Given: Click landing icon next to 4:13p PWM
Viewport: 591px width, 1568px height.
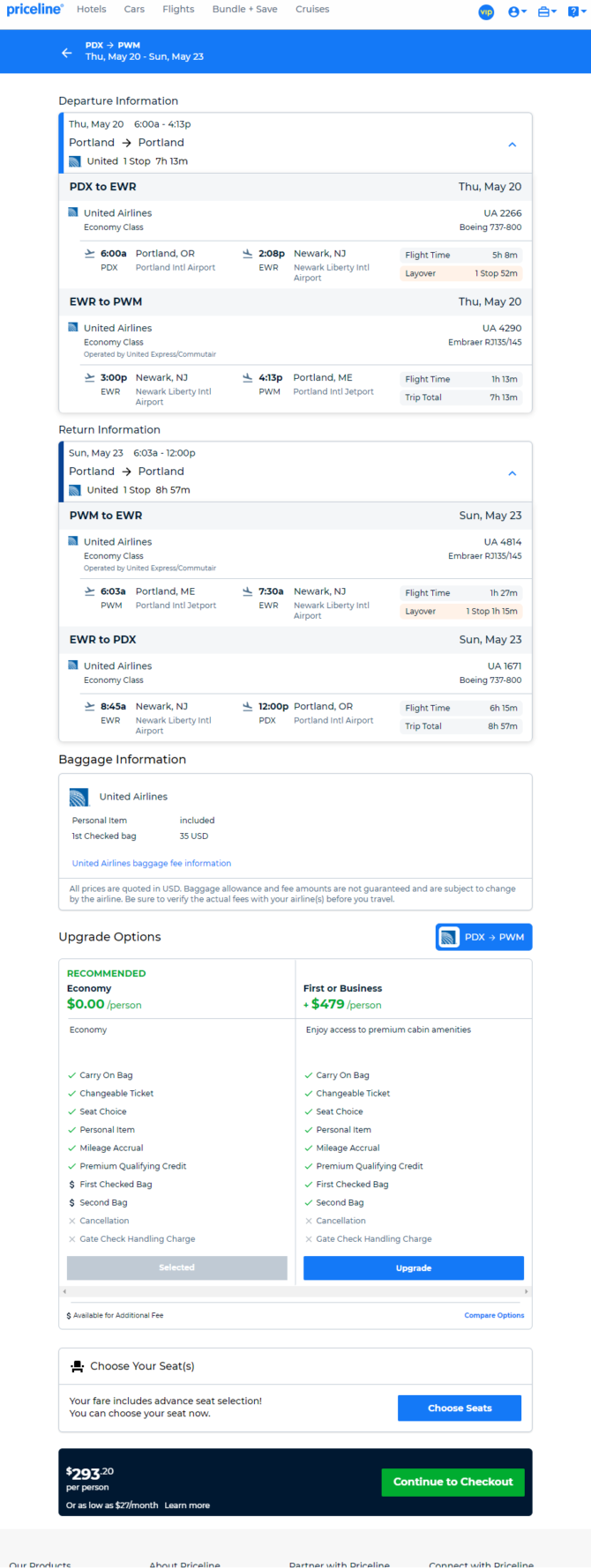Looking at the screenshot, I should click(248, 377).
